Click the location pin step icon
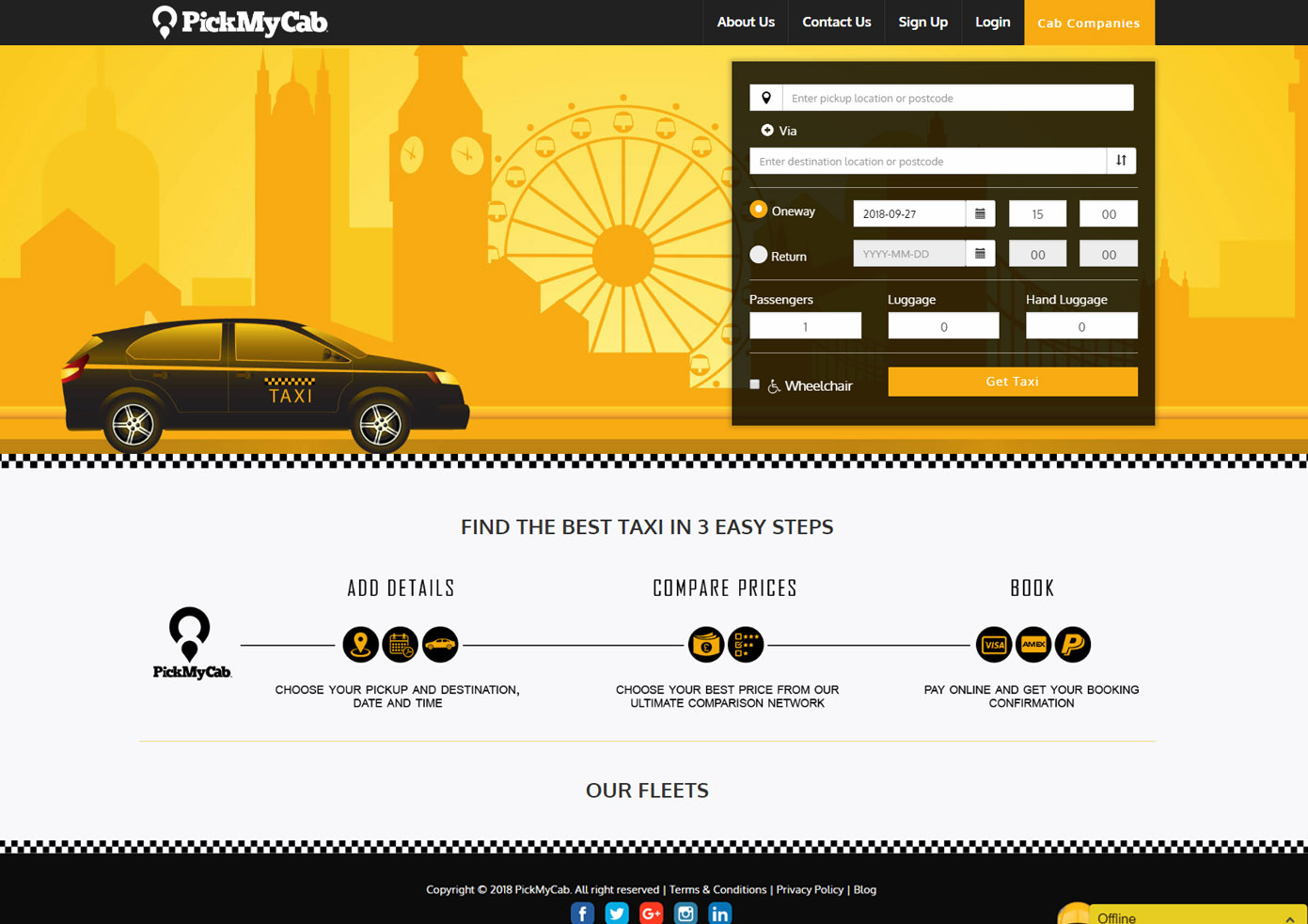 pos(360,645)
